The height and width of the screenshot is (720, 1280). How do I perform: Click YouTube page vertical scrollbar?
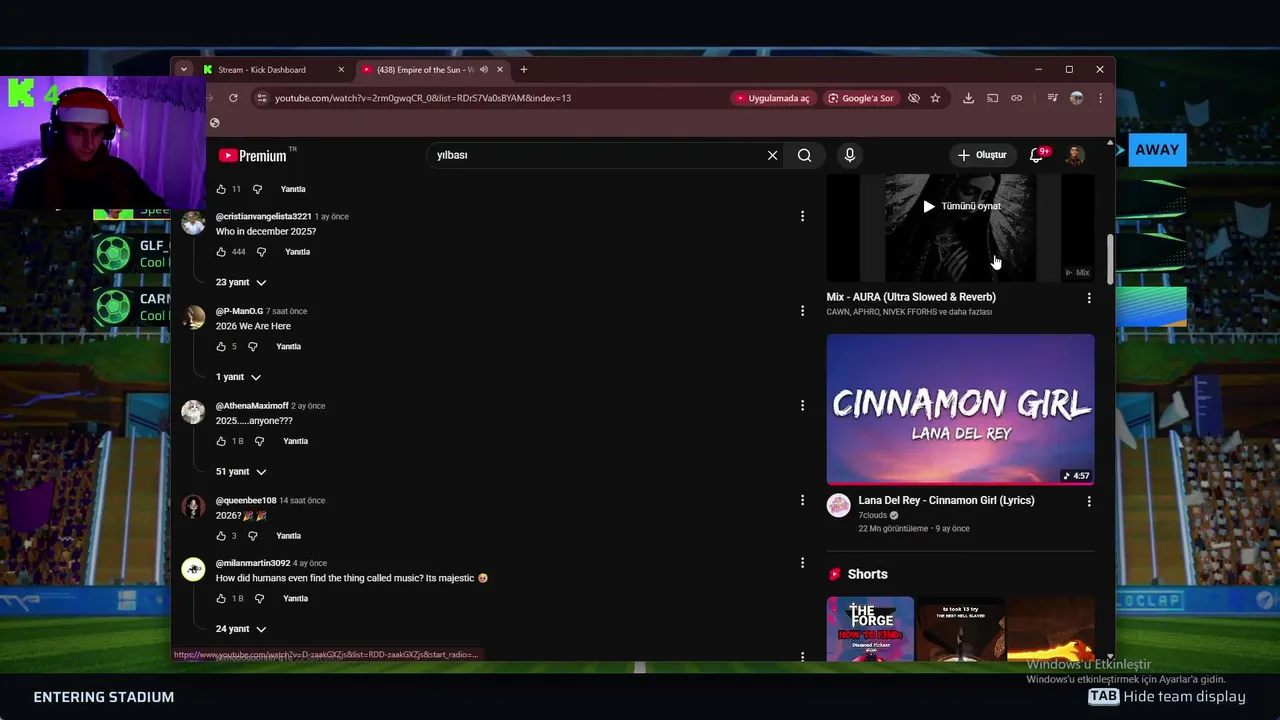point(1109,259)
